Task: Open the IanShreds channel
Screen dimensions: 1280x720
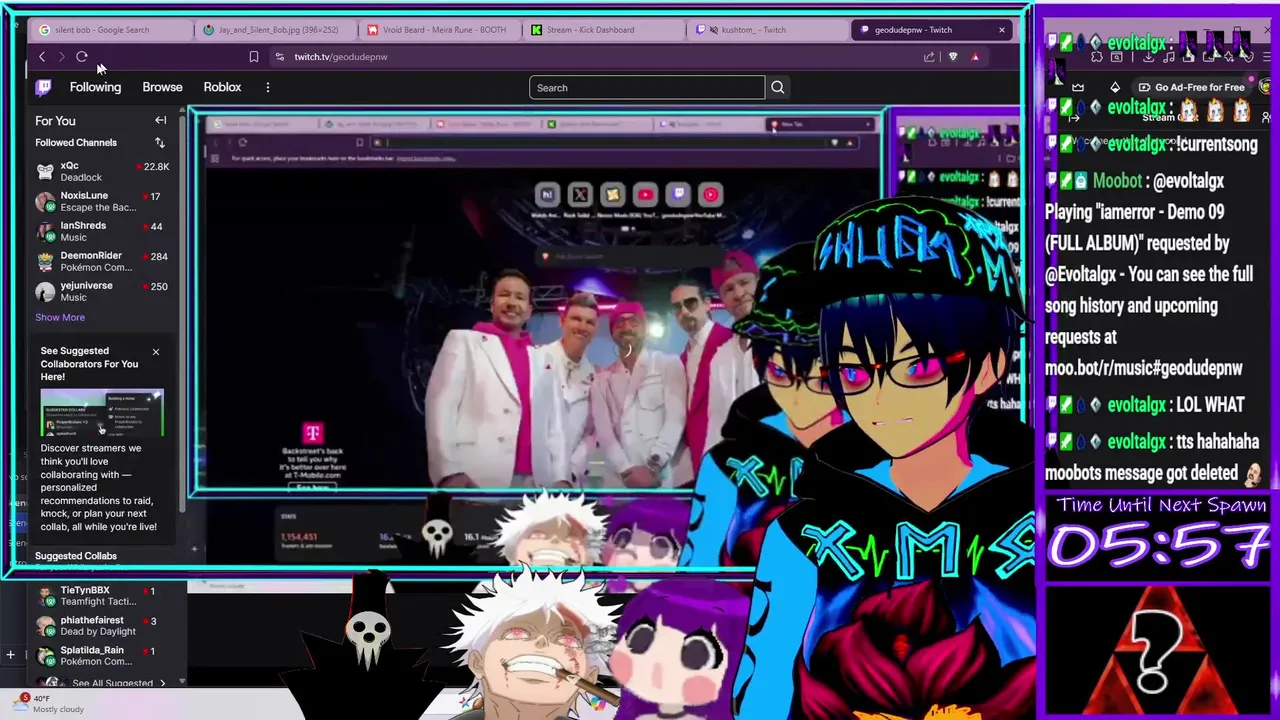Action: tap(102, 231)
